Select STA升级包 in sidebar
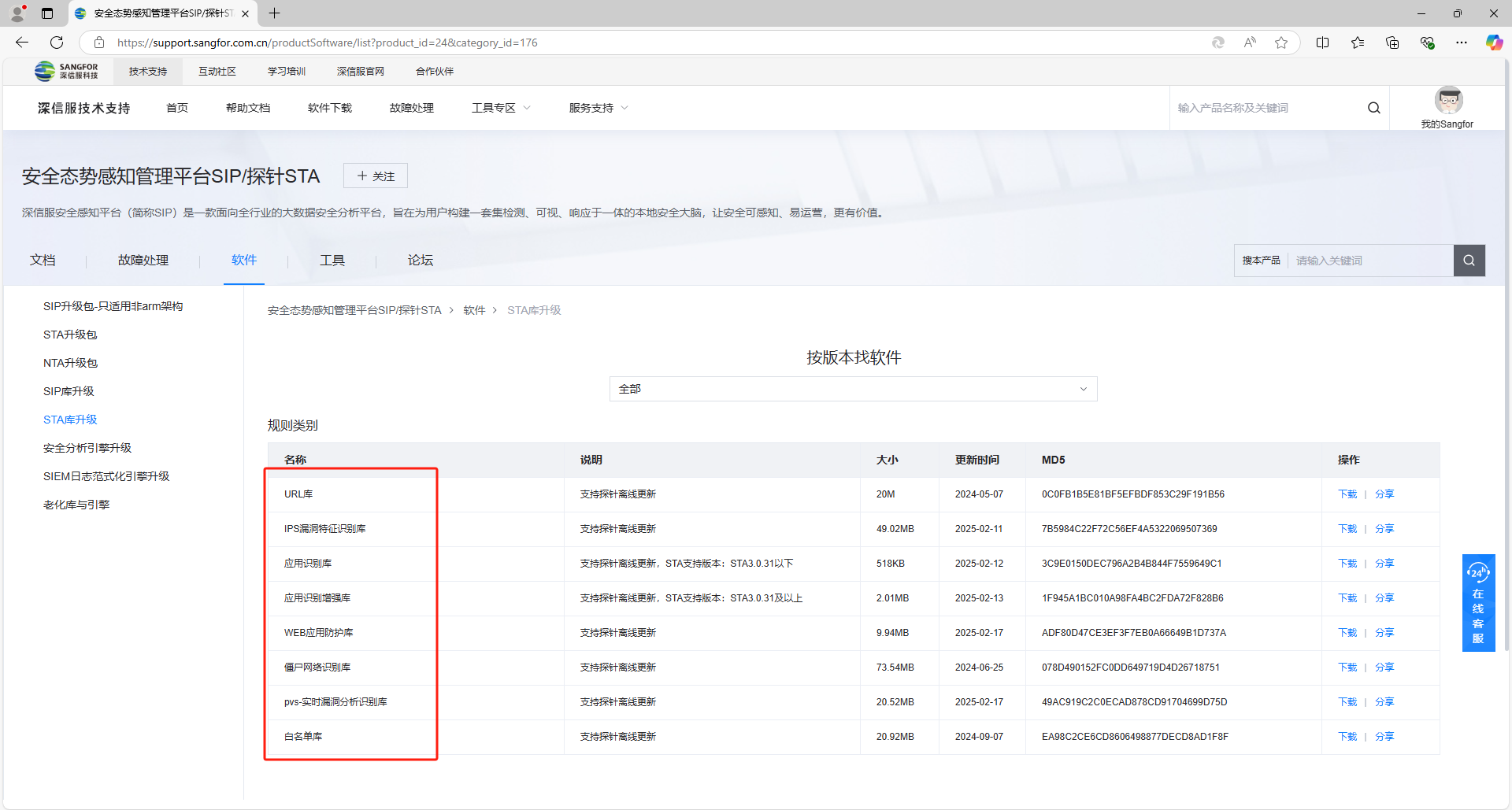The image size is (1512, 810). (x=70, y=335)
